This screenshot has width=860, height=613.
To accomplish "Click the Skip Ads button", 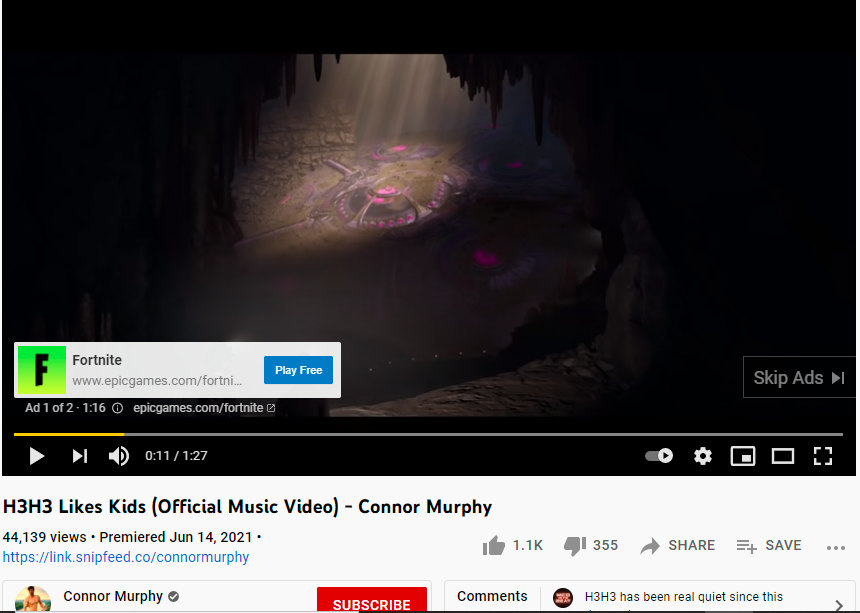I will click(799, 377).
